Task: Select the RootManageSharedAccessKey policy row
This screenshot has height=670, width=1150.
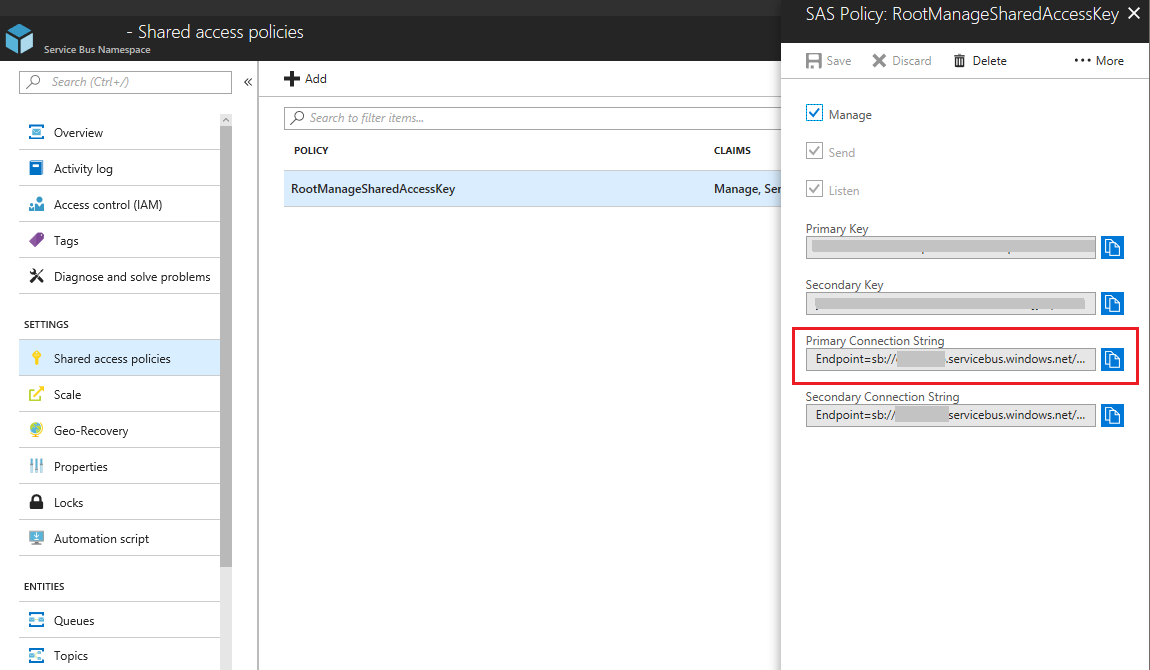Action: coord(532,188)
